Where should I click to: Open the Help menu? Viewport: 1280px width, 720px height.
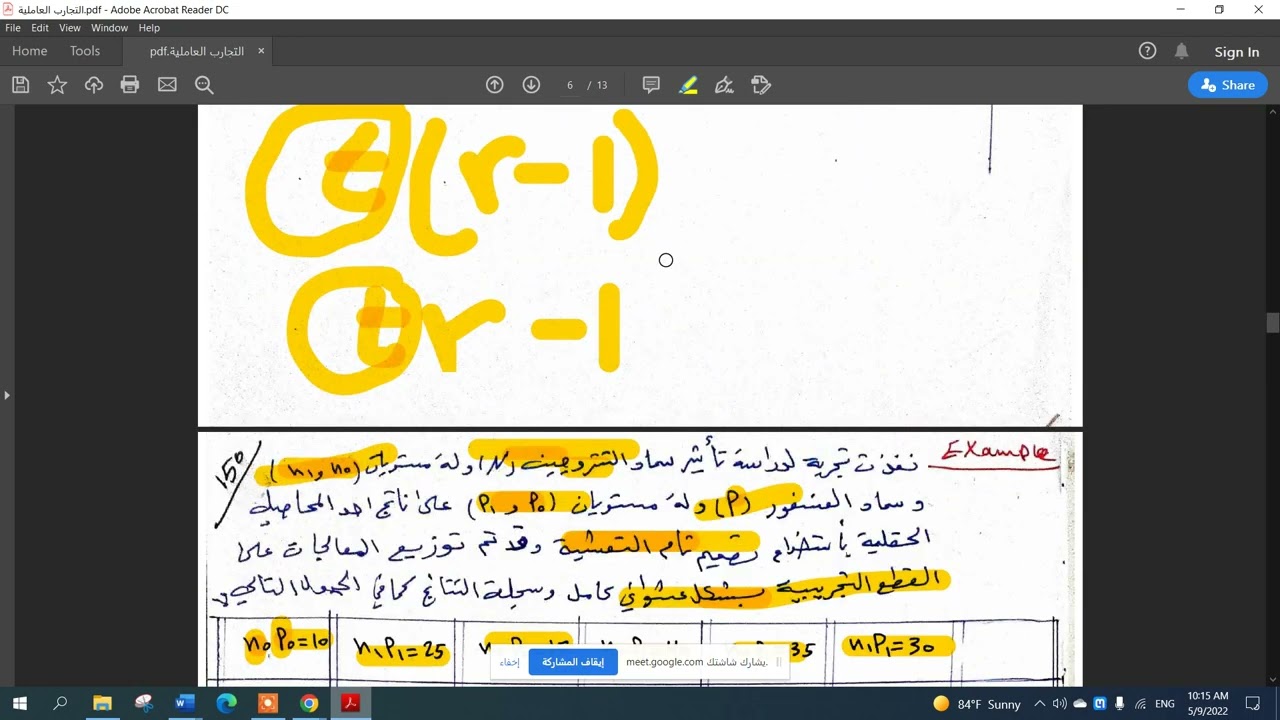tap(149, 28)
